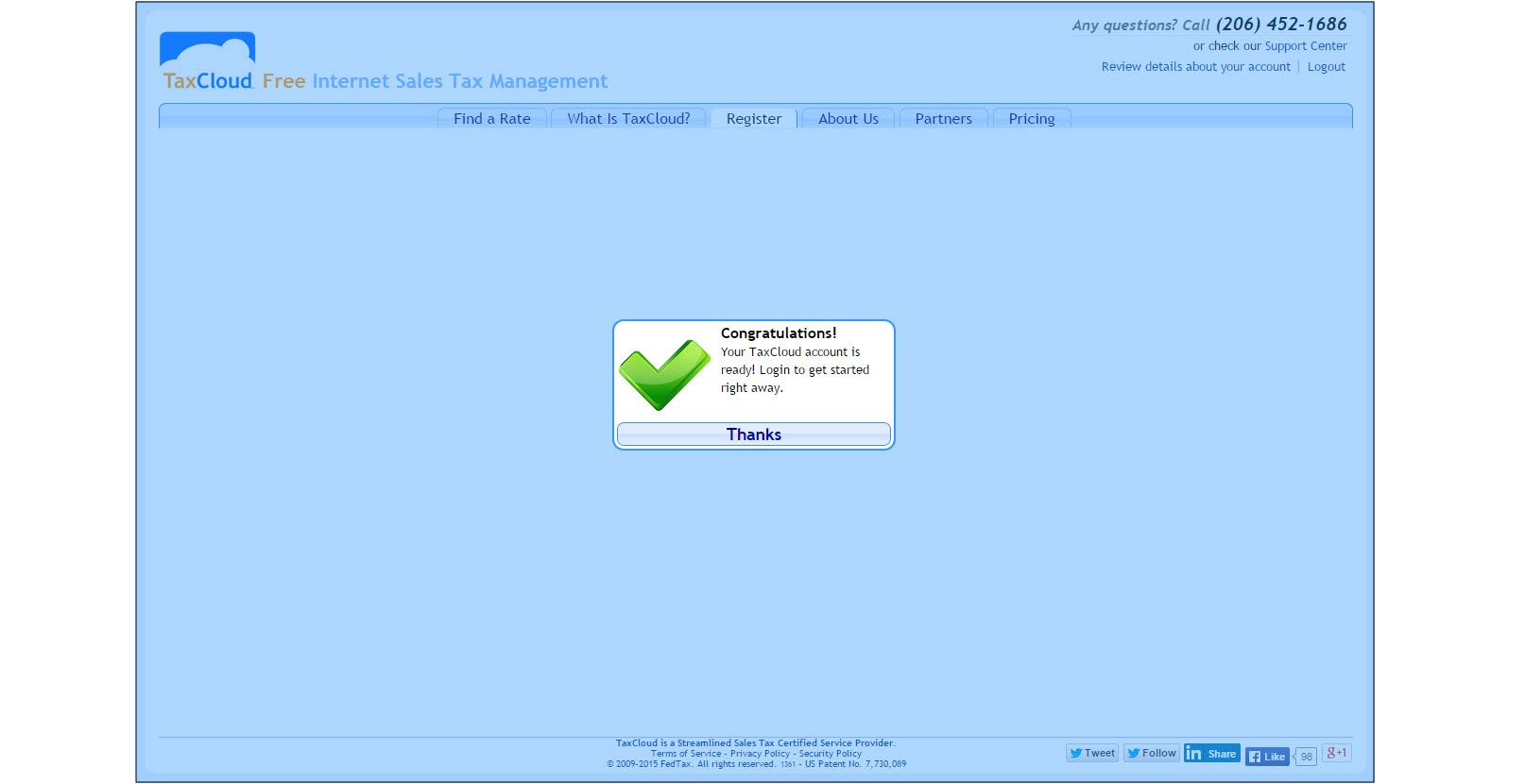Click the Google +1 button
1525x784 pixels.
[x=1337, y=753]
